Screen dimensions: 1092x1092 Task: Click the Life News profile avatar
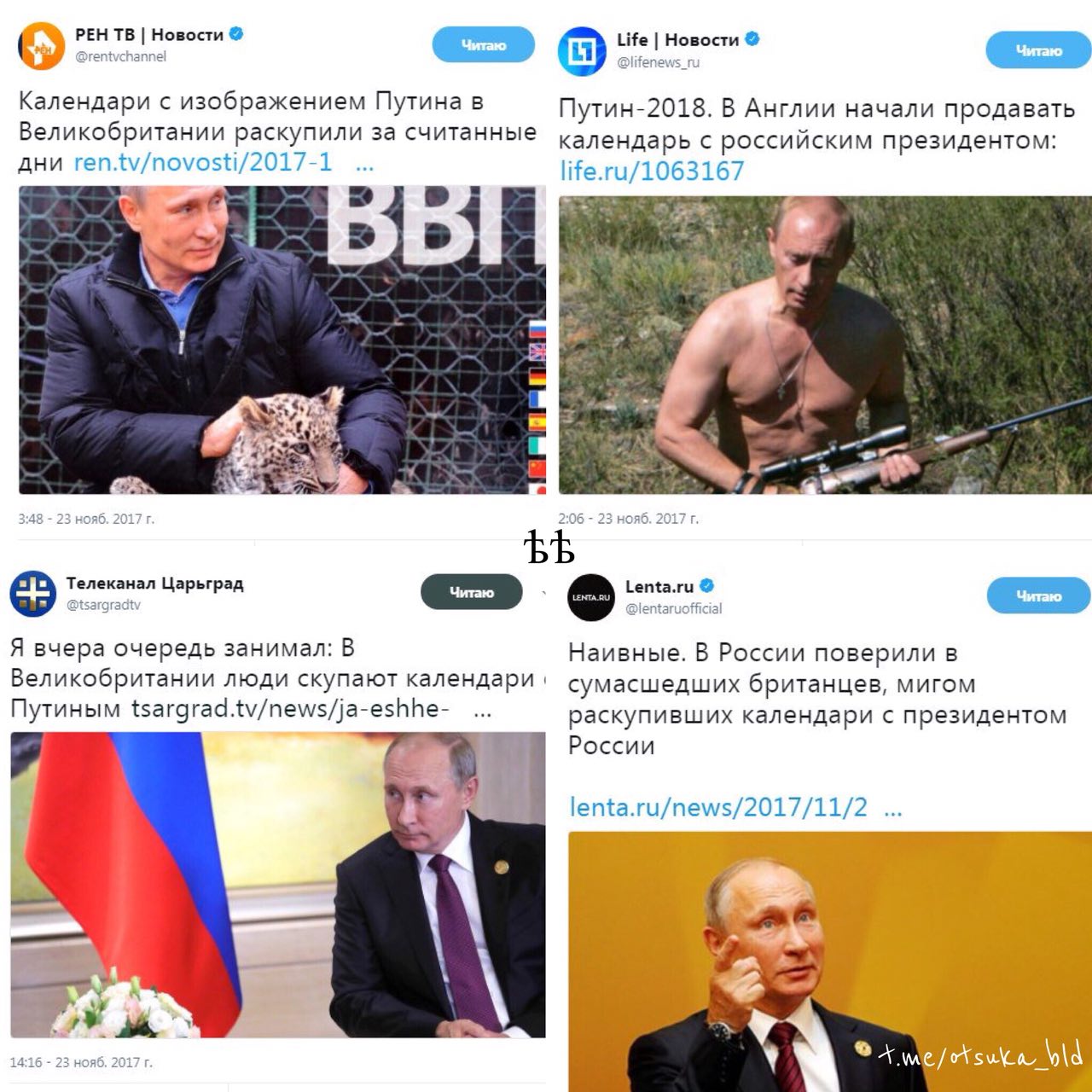pos(582,51)
